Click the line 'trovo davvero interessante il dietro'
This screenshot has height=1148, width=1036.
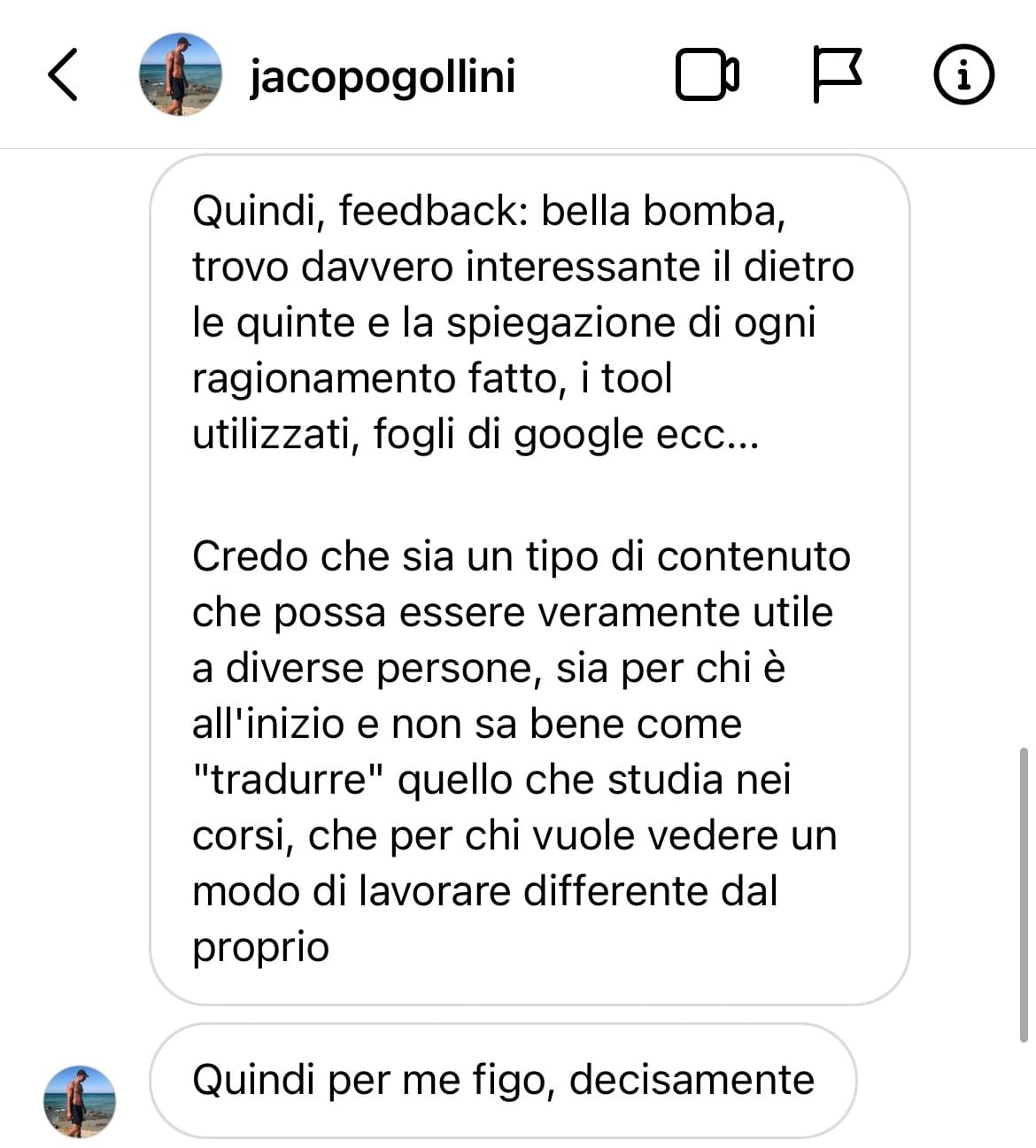(x=523, y=268)
